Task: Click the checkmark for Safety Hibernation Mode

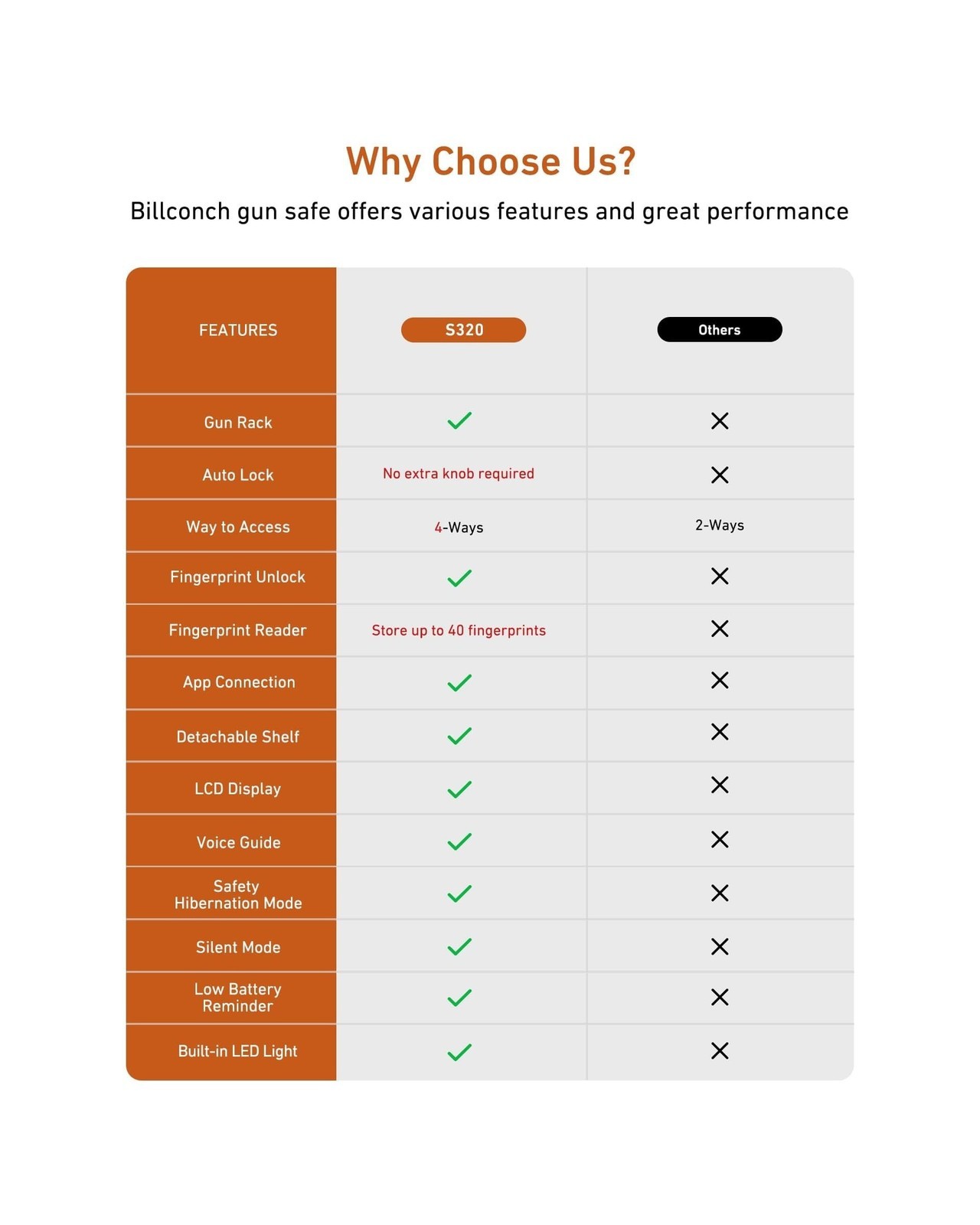Action: tap(459, 893)
